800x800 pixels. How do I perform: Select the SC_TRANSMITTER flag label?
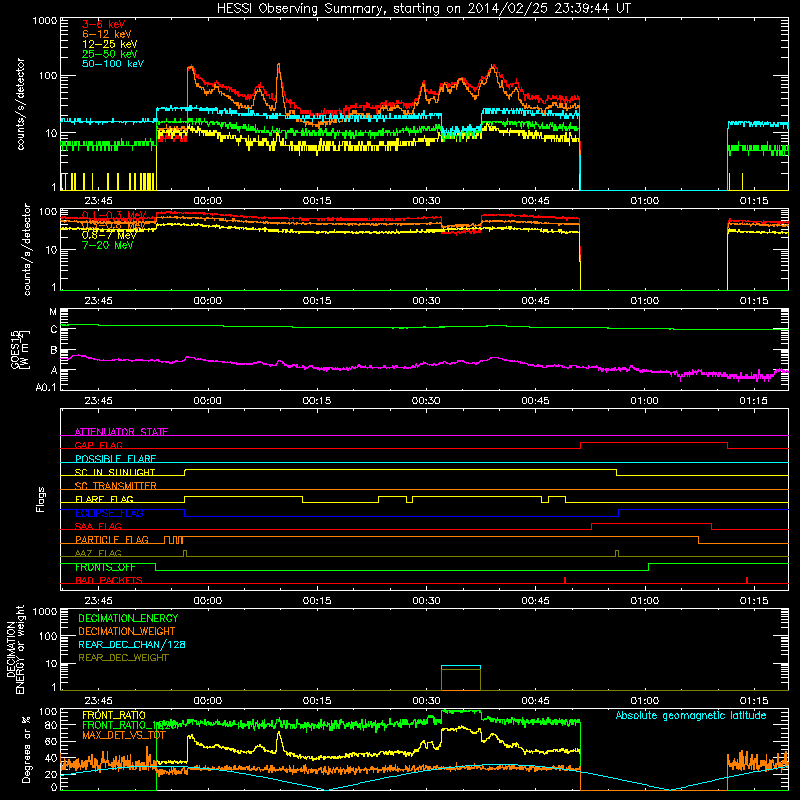[116, 485]
